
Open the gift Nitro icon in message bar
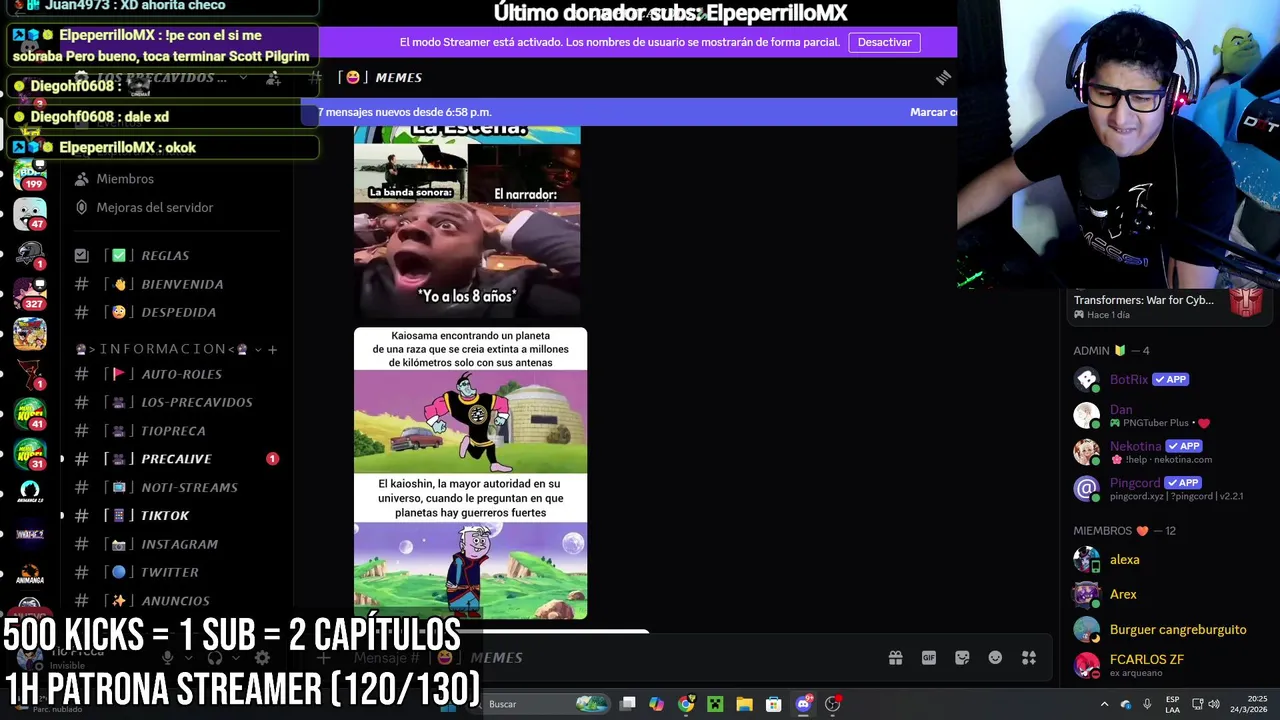pos(895,658)
